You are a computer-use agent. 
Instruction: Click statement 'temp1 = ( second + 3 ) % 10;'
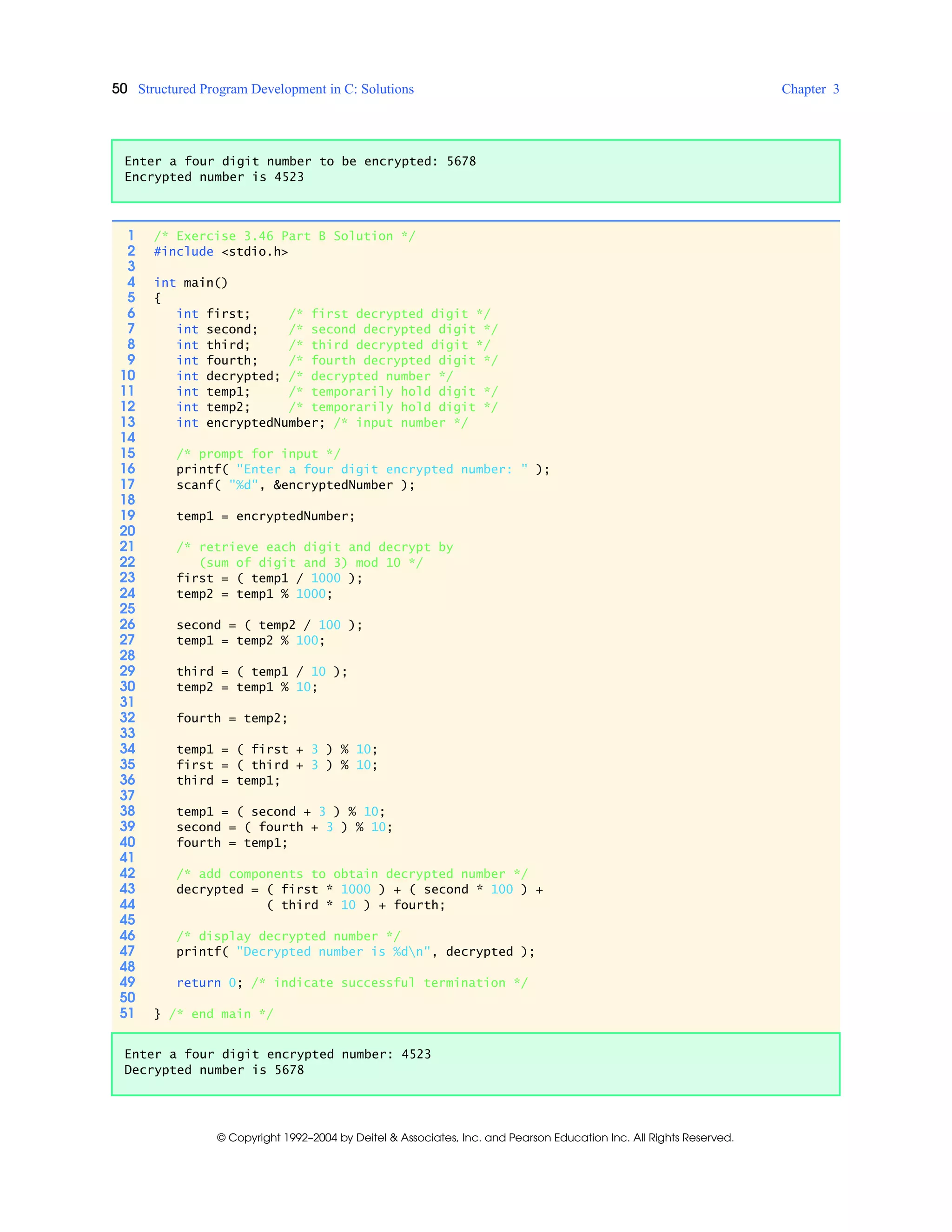click(x=281, y=812)
